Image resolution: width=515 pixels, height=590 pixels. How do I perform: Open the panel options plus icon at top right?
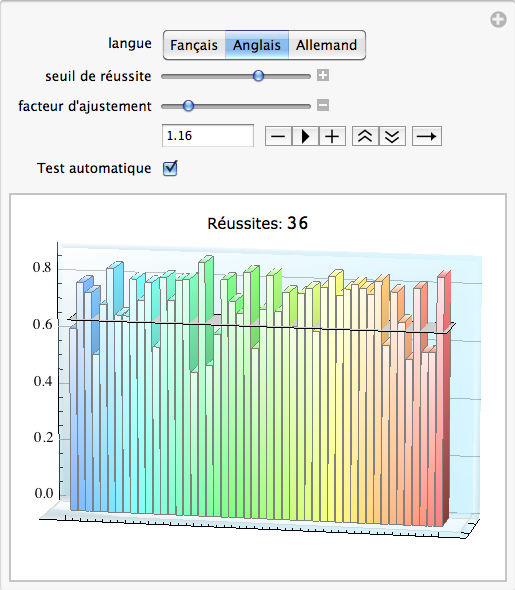point(498,20)
